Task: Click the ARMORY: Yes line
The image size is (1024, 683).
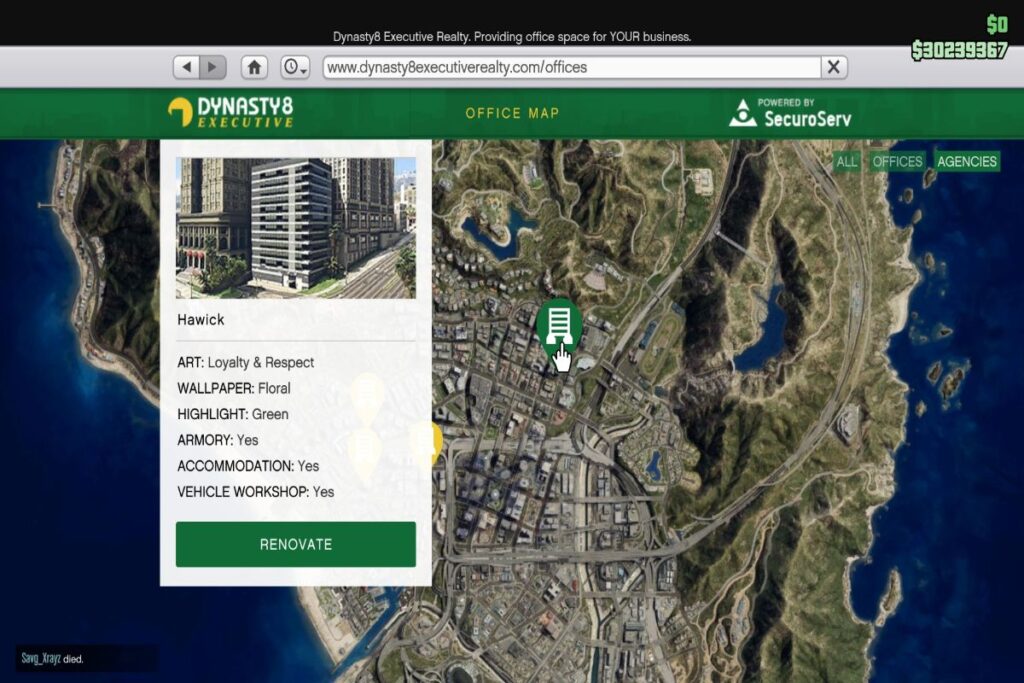Action: click(217, 440)
